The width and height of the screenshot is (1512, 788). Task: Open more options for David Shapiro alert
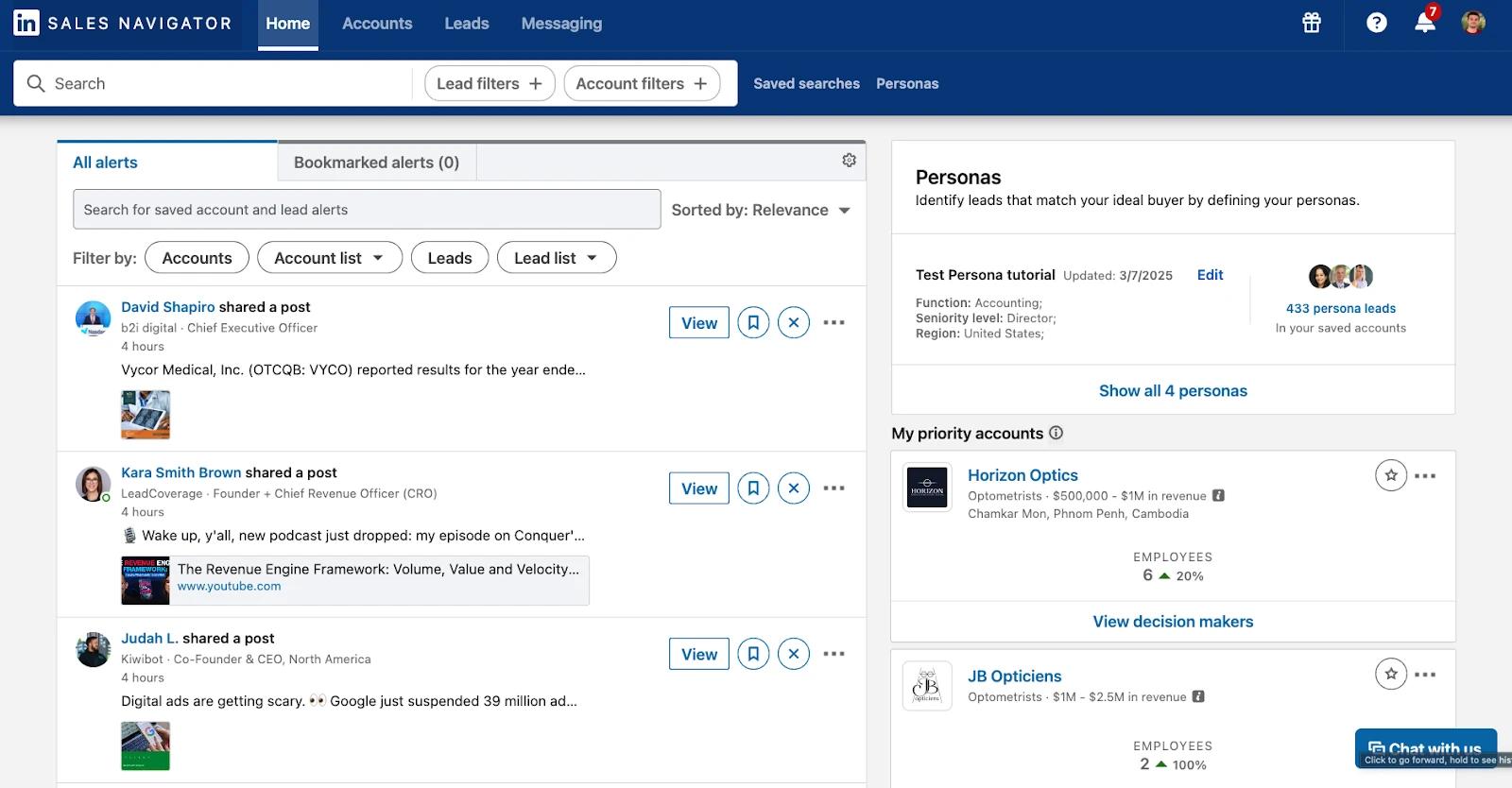click(833, 322)
